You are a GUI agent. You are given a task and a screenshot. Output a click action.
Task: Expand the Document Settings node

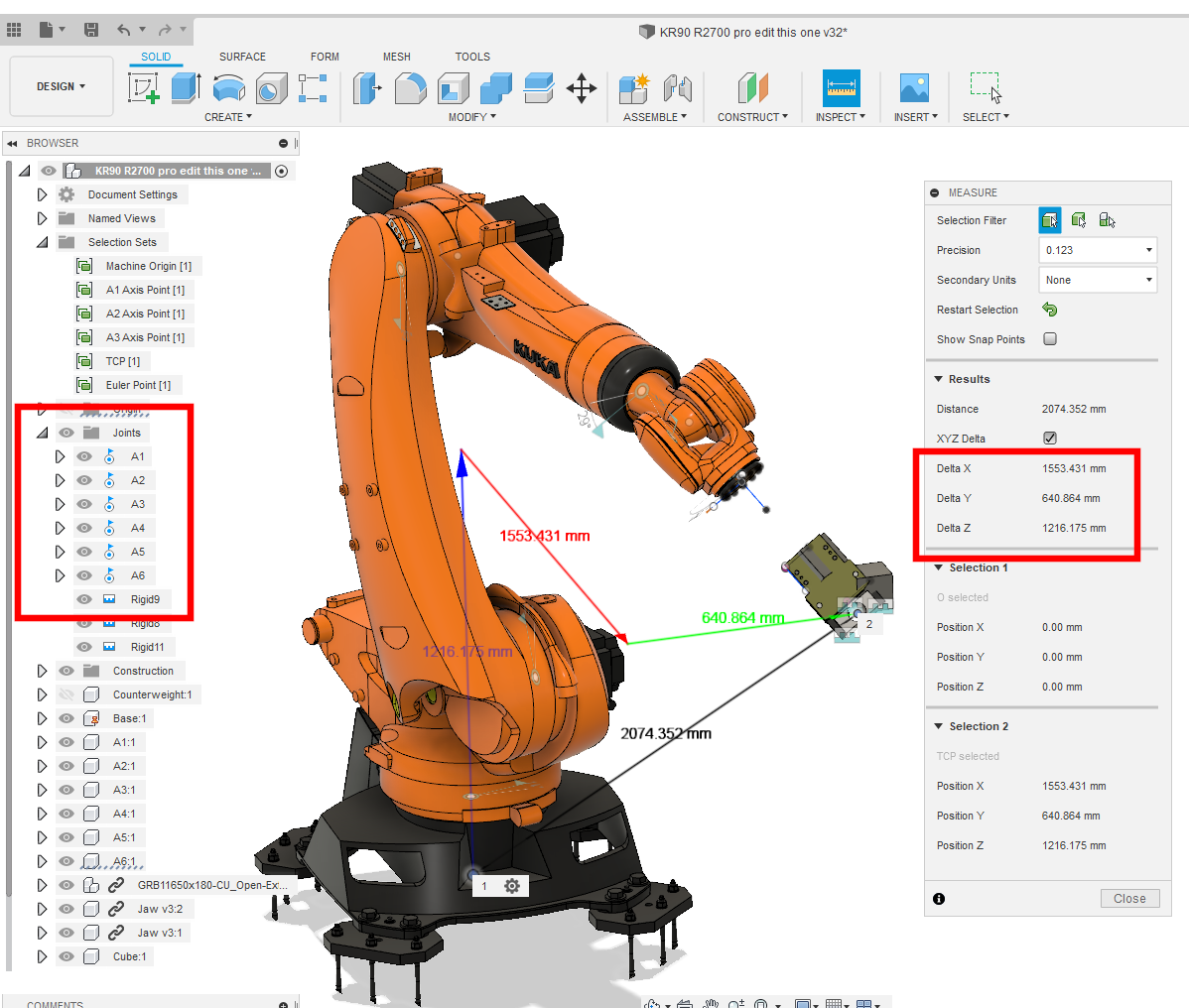(42, 194)
